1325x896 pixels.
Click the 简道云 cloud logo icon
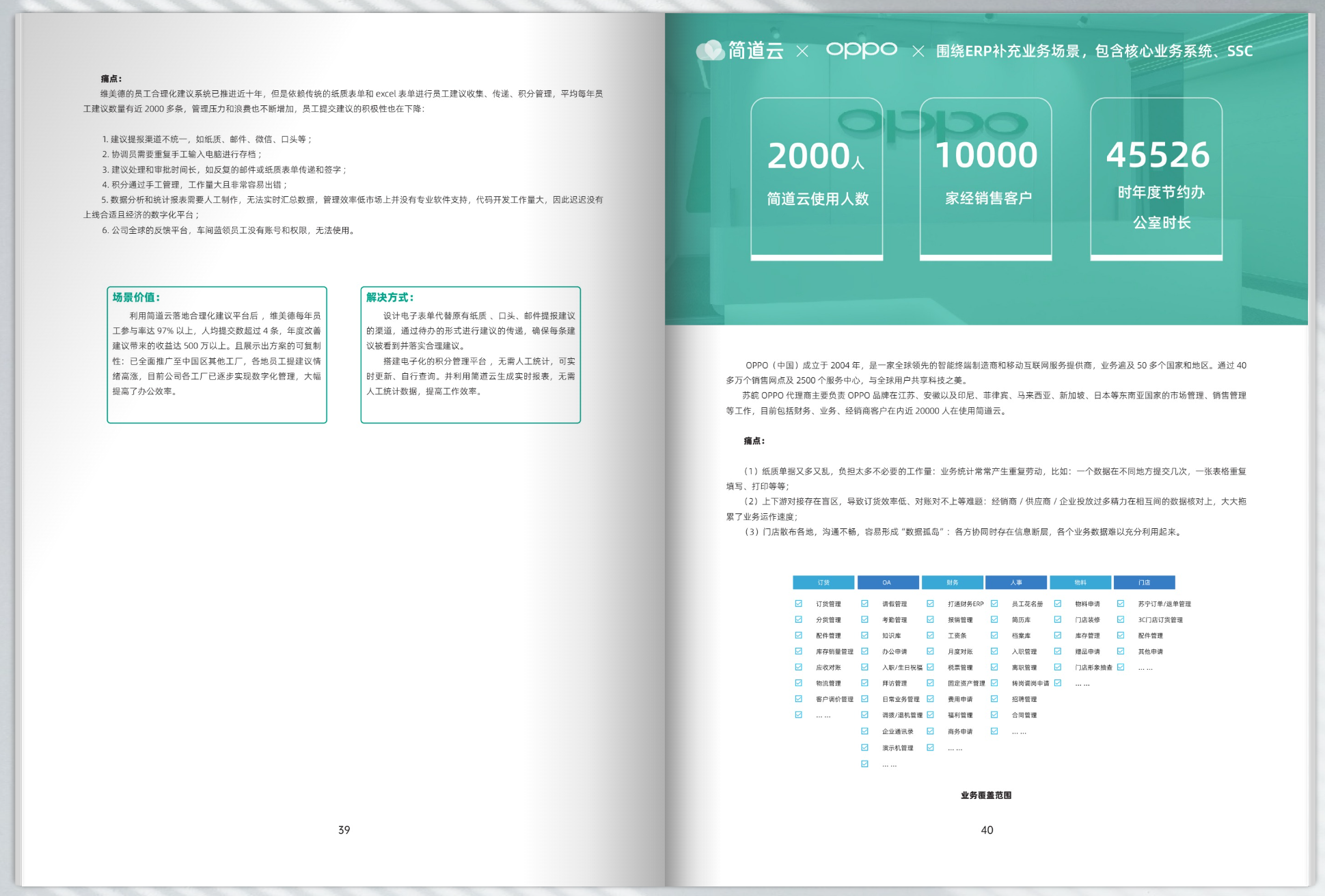click(710, 50)
